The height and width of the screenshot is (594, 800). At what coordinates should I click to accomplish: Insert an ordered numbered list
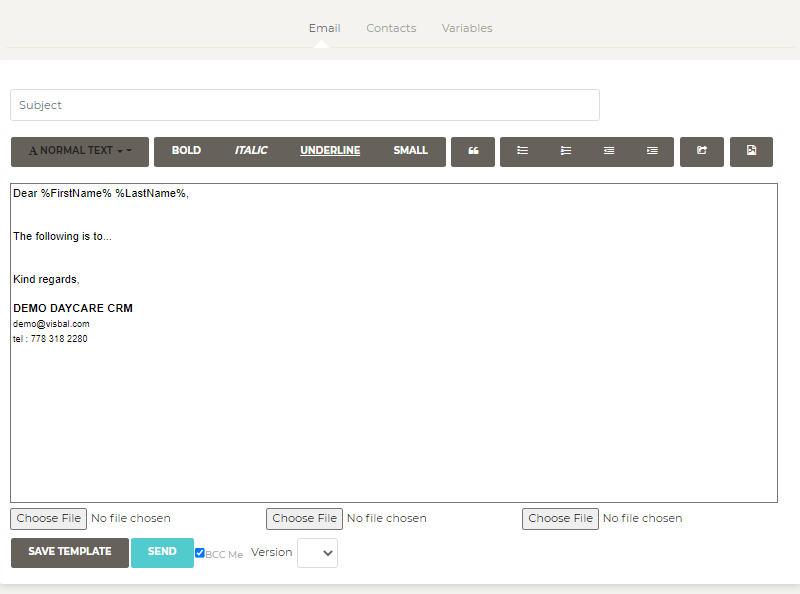[x=565, y=152]
